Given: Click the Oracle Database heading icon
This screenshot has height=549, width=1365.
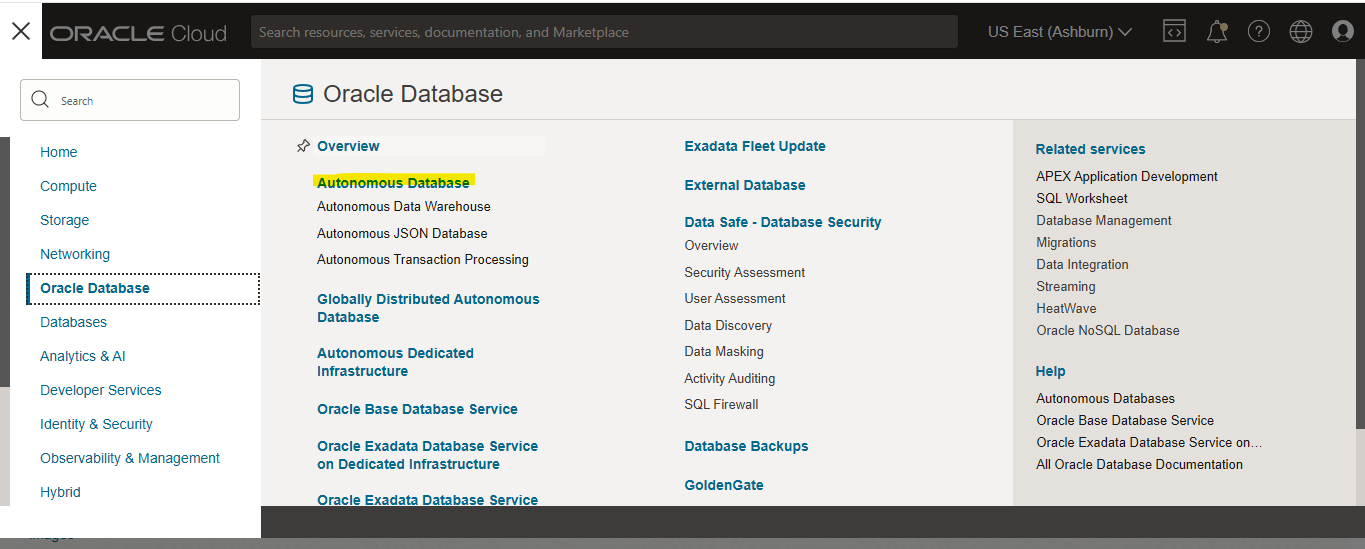Looking at the screenshot, I should [x=302, y=95].
